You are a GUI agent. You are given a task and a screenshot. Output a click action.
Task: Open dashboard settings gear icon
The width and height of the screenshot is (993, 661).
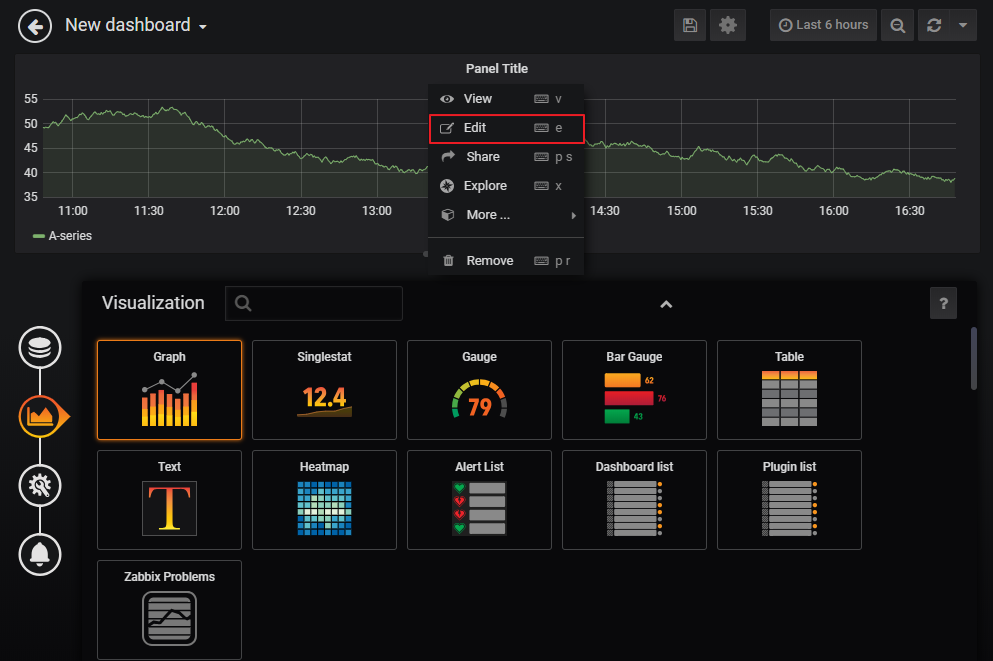tap(728, 25)
